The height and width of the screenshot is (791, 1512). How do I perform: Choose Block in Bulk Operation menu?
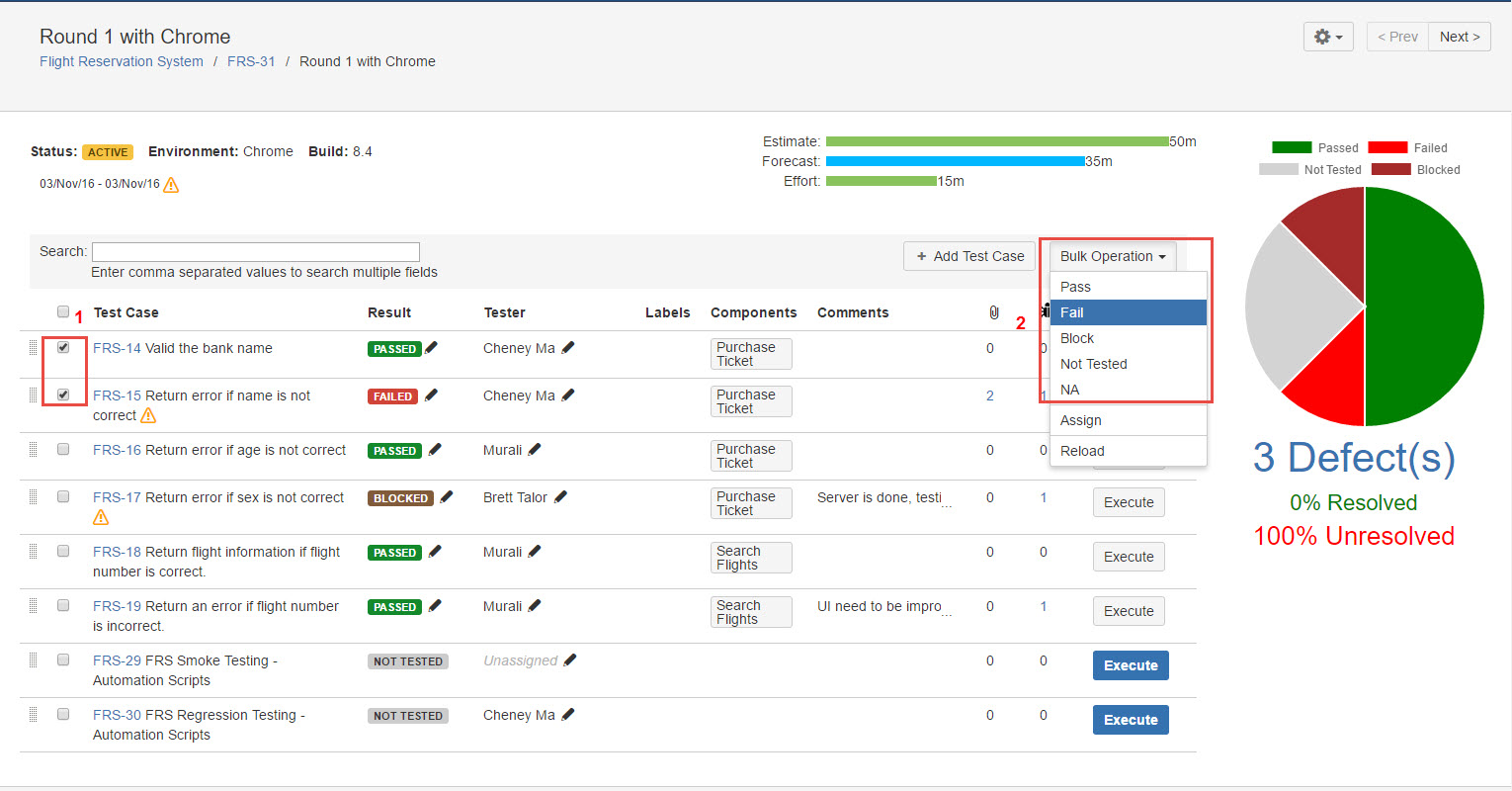(1129, 338)
